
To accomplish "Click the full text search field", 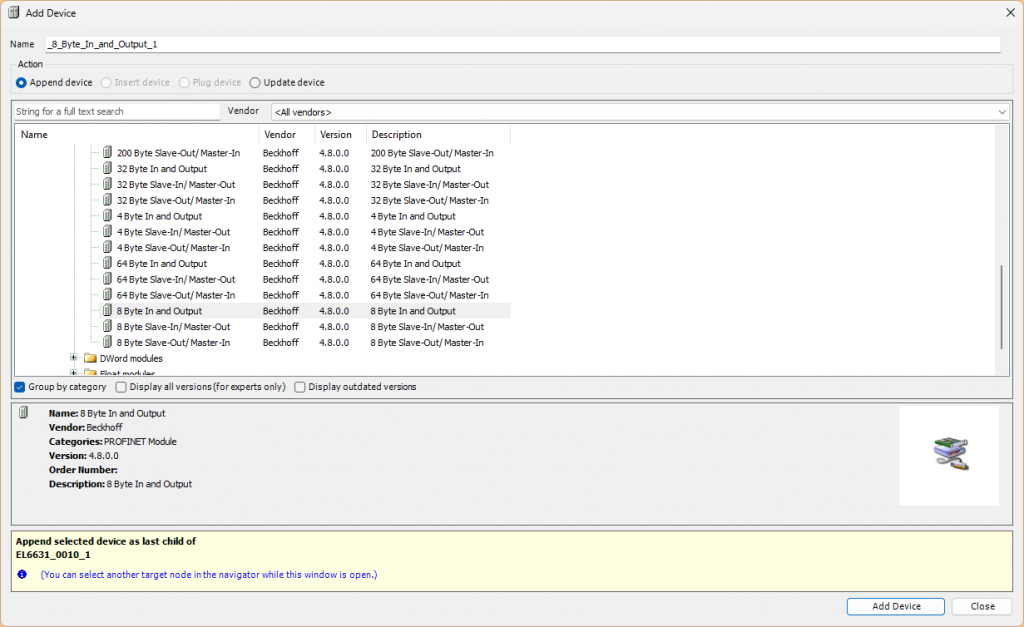I will click(116, 112).
